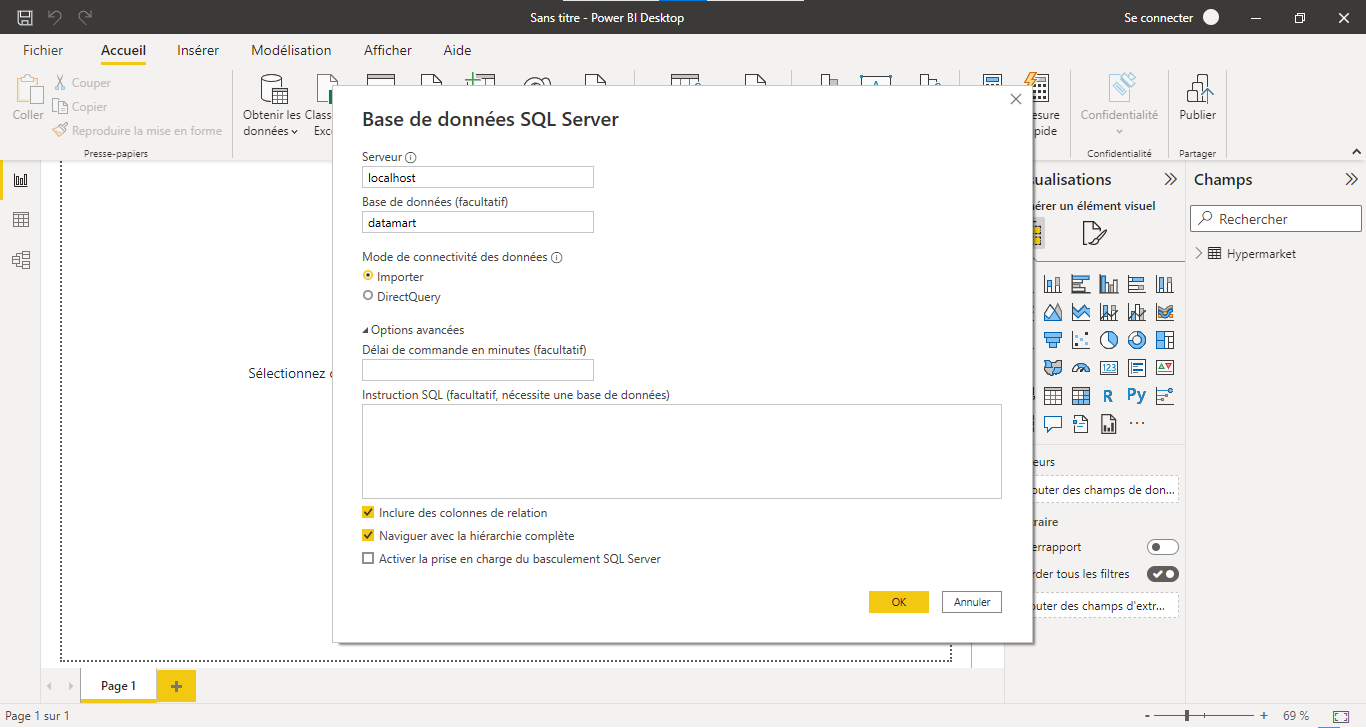Select the KPI visual
The image size is (1366, 728).
[x=1164, y=368]
